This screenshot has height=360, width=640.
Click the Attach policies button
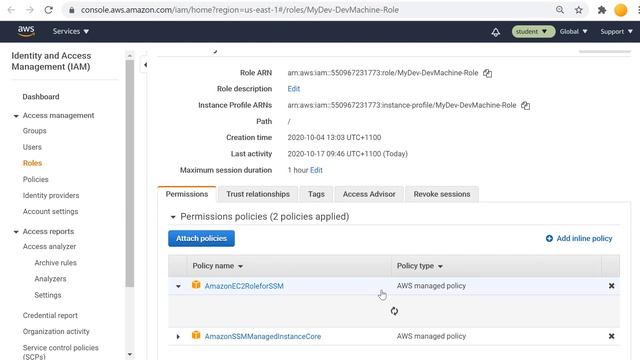click(x=201, y=238)
